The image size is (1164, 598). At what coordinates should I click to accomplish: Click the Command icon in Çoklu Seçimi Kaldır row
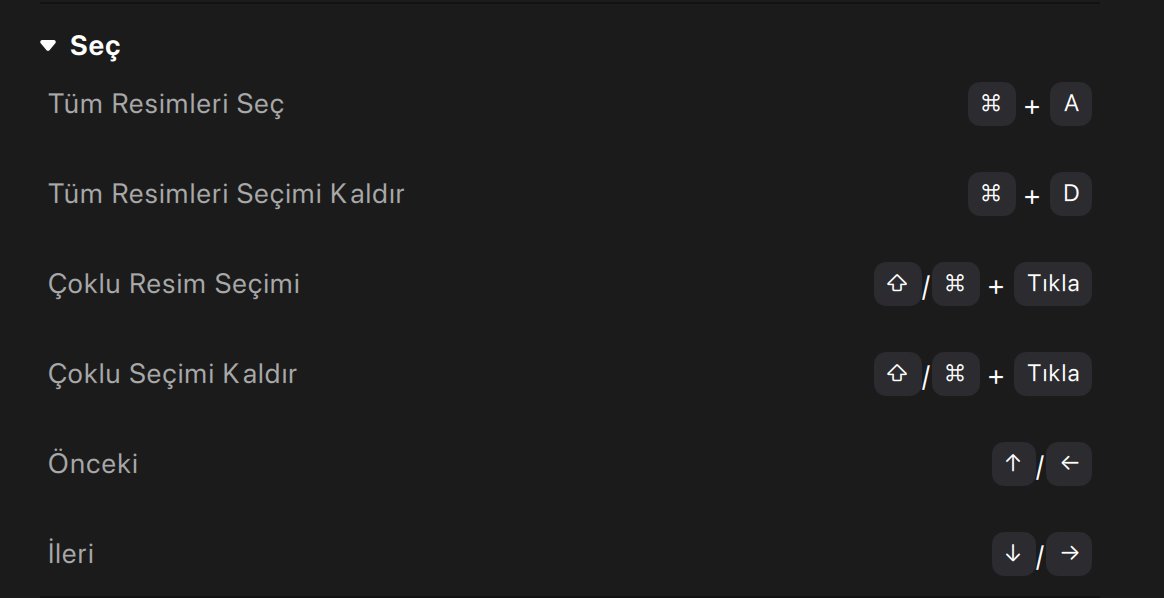pos(955,374)
